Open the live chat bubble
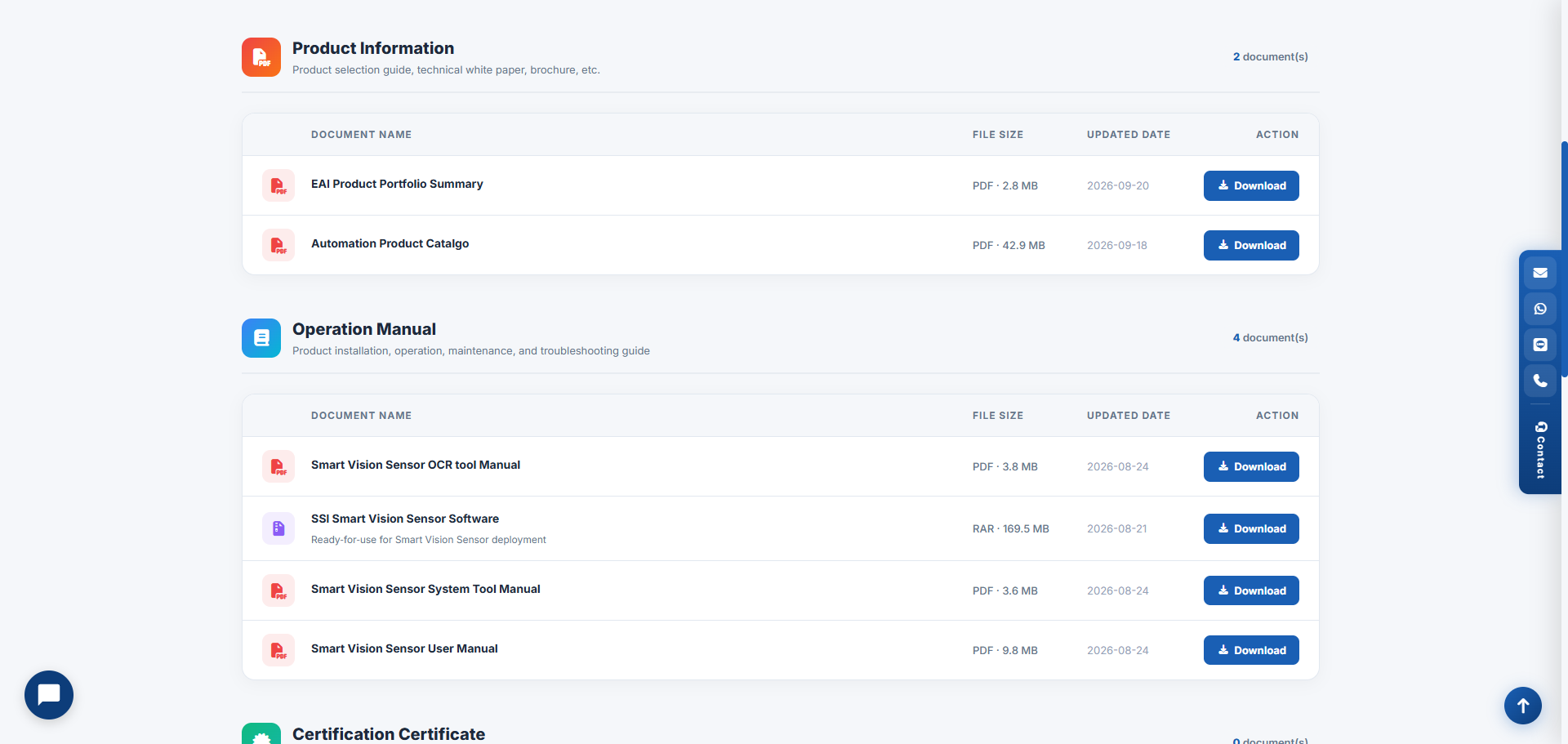 49,695
